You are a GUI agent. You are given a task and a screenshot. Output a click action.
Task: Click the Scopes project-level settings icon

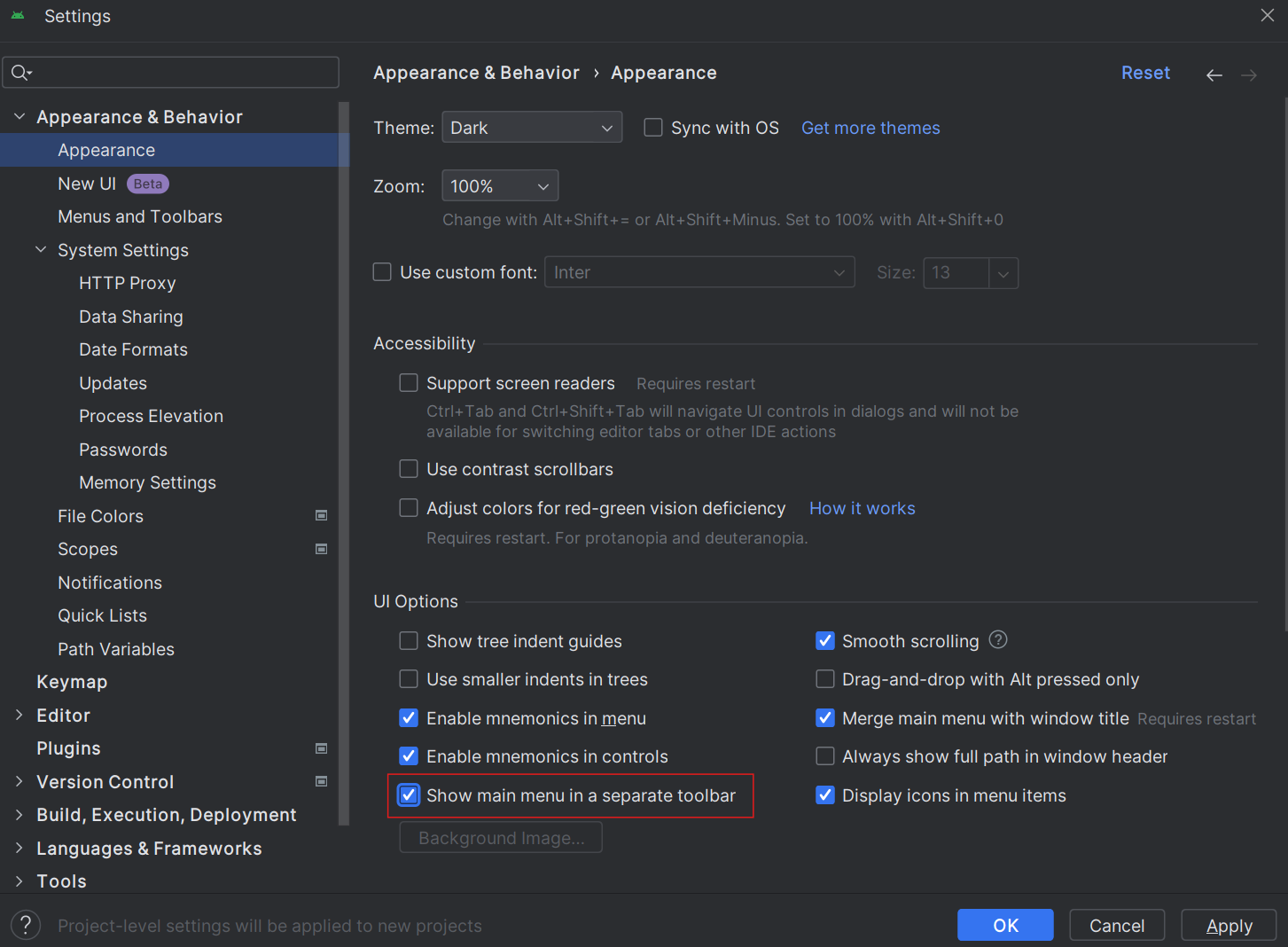[322, 549]
